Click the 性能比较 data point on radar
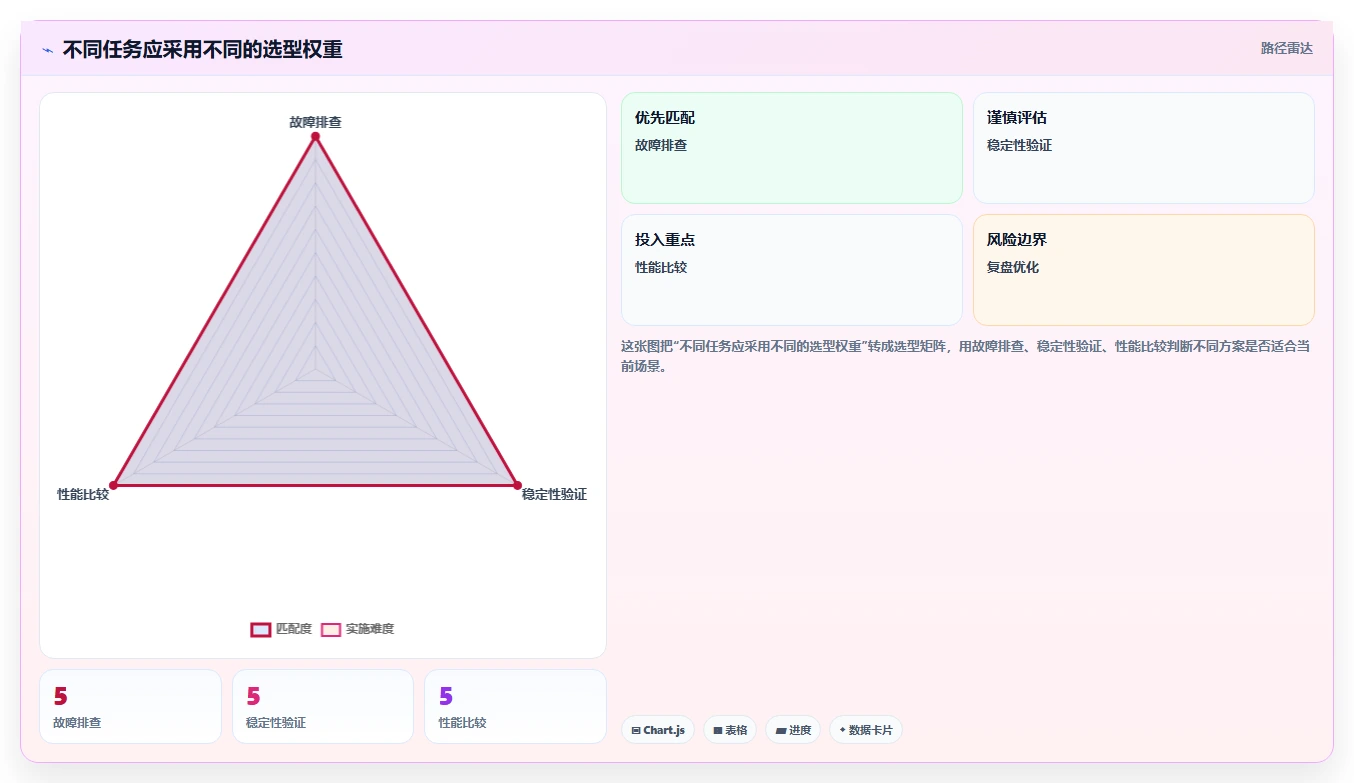1354x783 pixels. point(113,485)
